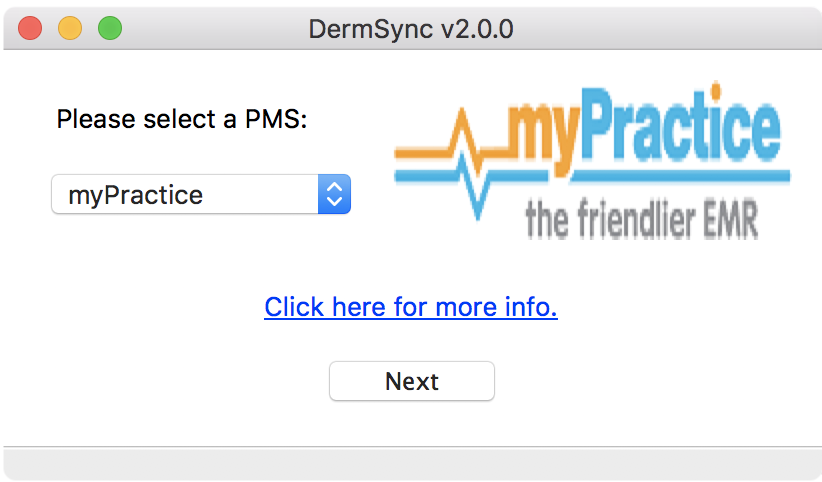The width and height of the screenshot is (822, 482).
Task: Click the separator line above status bar
Action: pos(411,446)
